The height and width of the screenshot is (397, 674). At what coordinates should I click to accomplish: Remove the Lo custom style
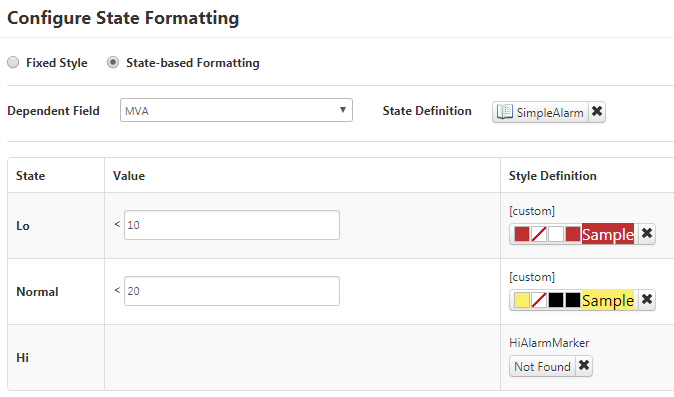point(647,234)
